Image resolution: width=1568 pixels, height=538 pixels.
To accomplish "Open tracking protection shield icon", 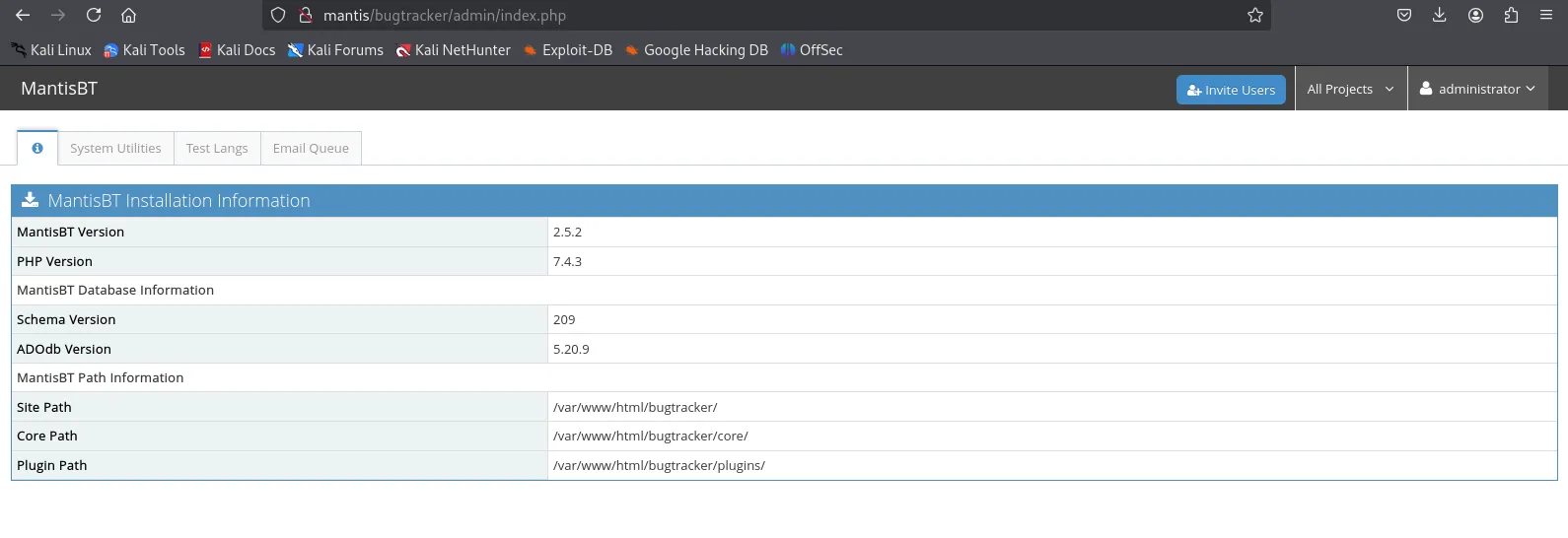I will click(x=278, y=15).
